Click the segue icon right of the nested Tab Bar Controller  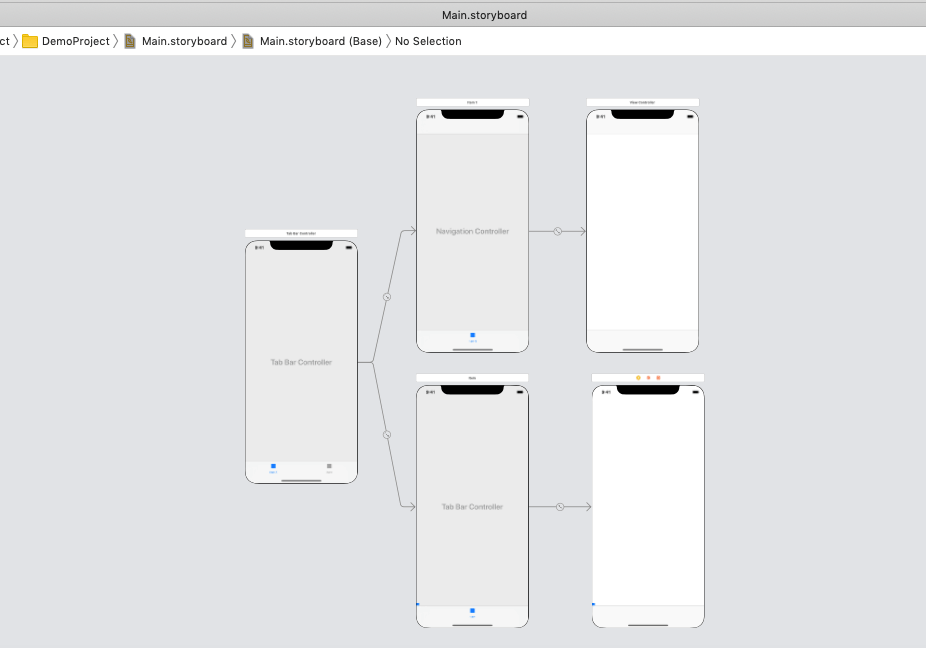tap(560, 507)
